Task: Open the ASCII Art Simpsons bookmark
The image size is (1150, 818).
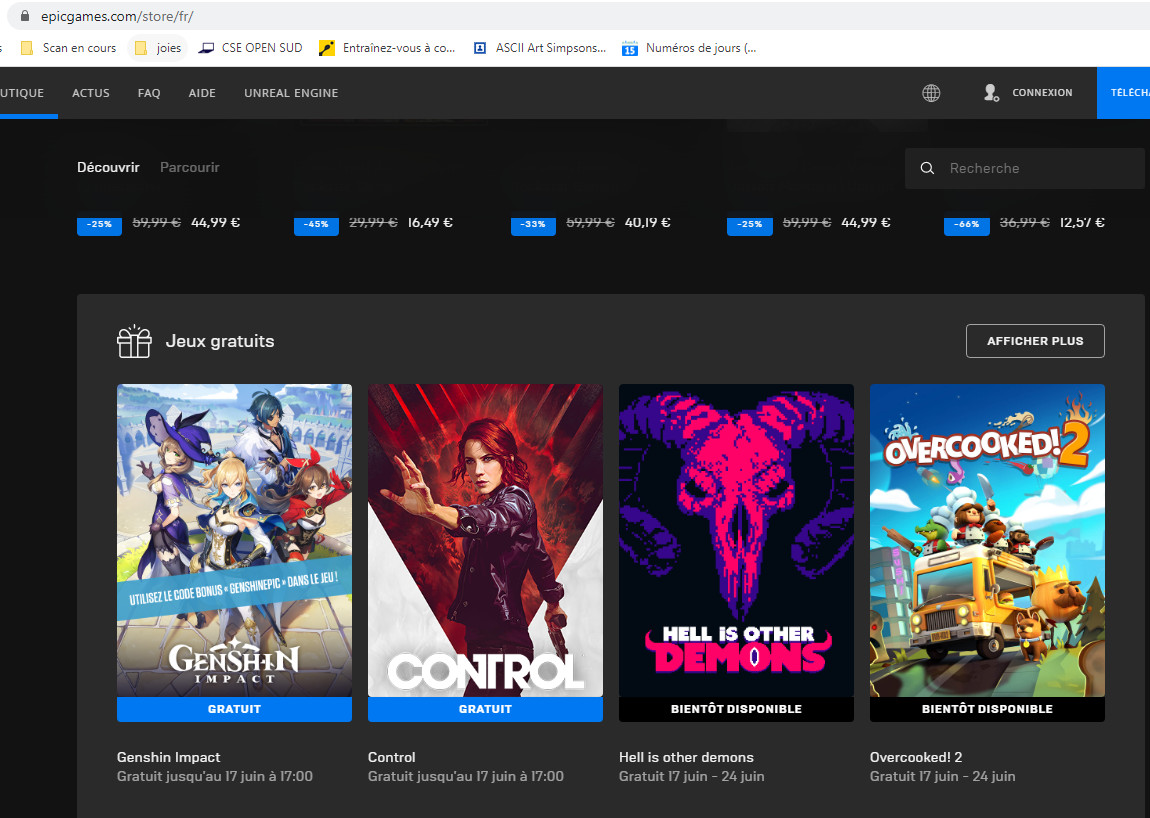Action: pyautogui.click(x=540, y=48)
